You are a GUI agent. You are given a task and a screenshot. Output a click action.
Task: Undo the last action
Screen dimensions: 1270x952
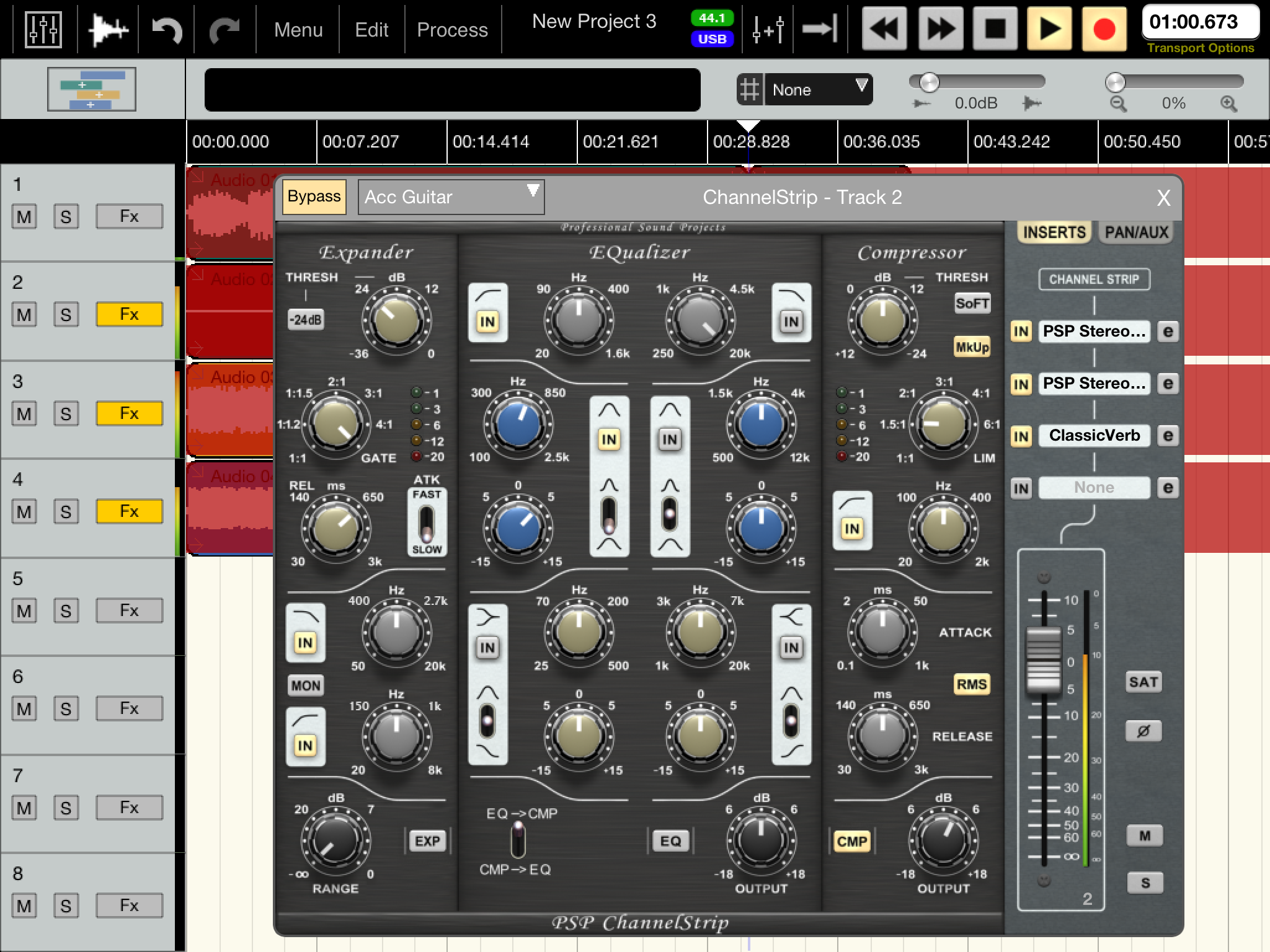(x=167, y=30)
